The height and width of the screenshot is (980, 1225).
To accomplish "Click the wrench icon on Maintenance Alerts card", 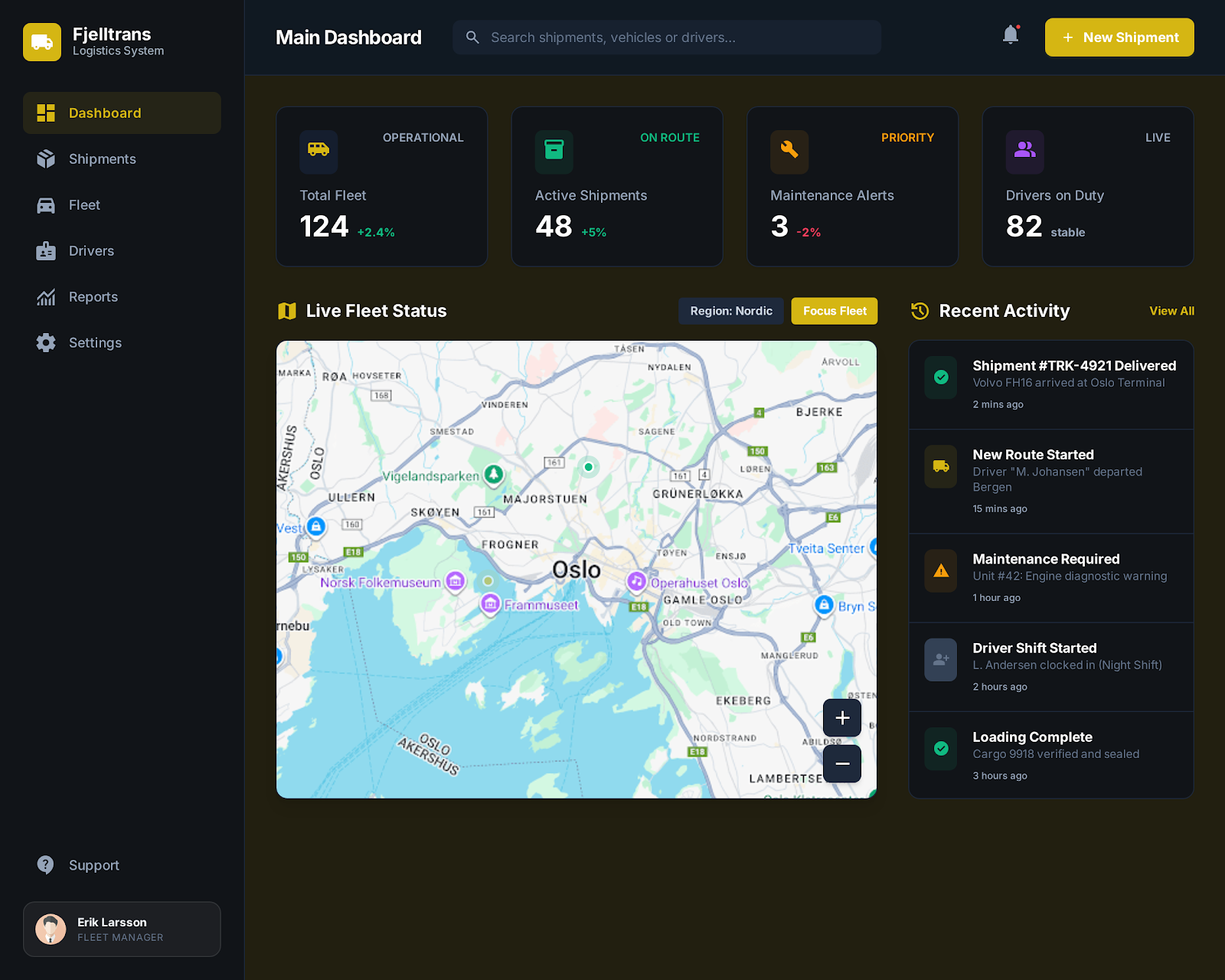I will [x=789, y=152].
